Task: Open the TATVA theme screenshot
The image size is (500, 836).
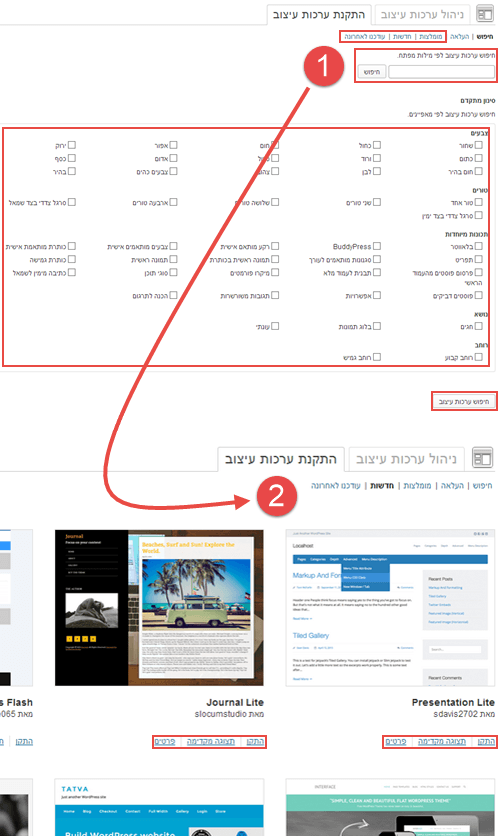Action: [159, 807]
